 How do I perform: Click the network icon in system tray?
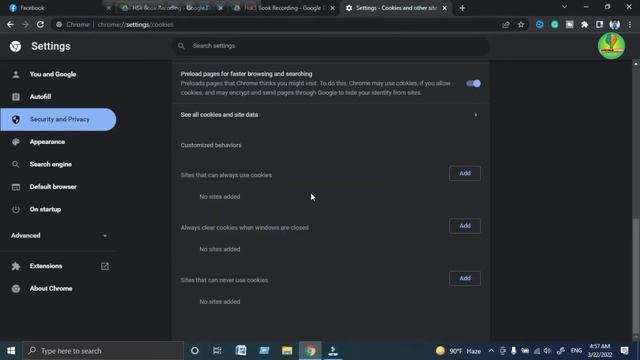point(537,351)
